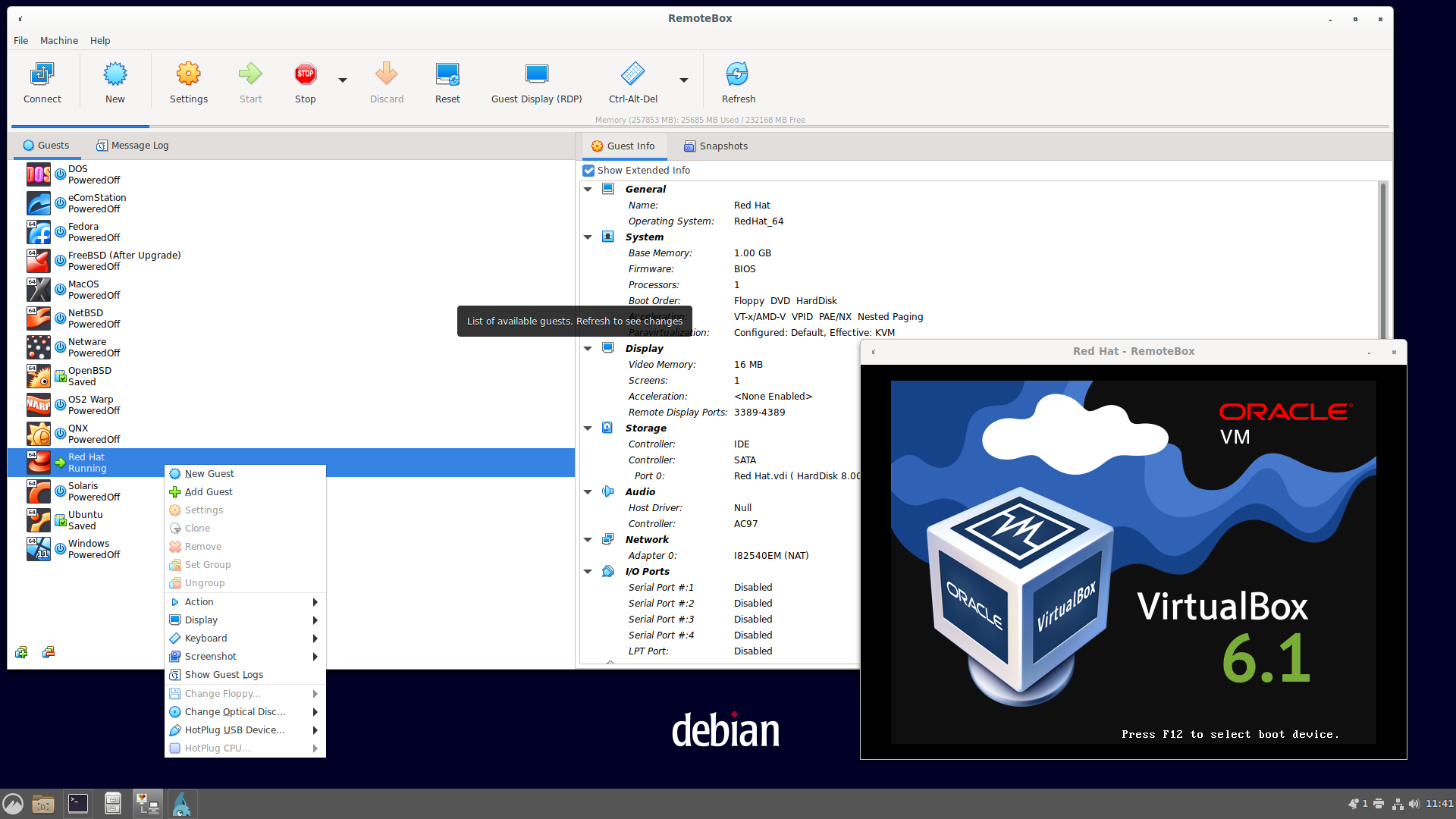The width and height of the screenshot is (1456, 819).
Task: Click the Connect toolbar icon
Action: click(42, 80)
